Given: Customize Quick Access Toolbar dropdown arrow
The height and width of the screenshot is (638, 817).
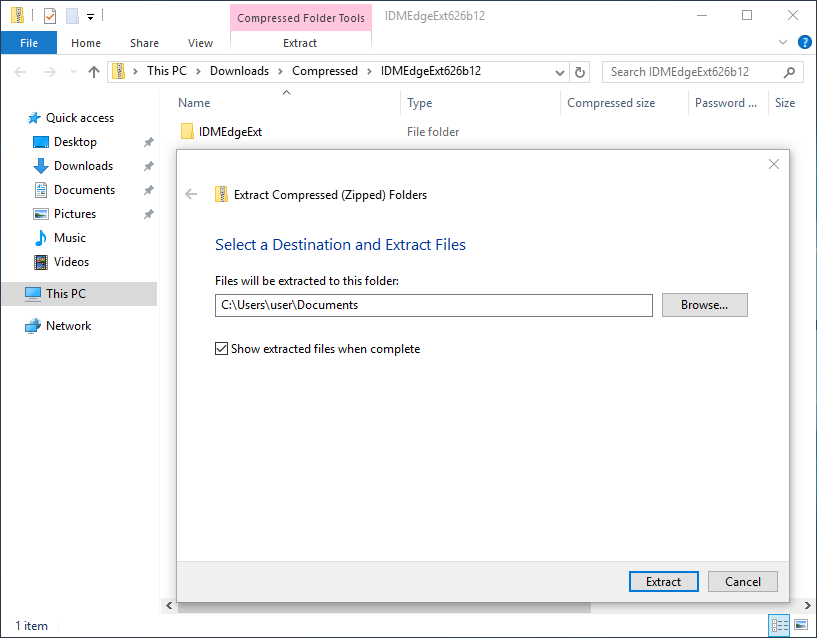Looking at the screenshot, I should click(x=90, y=15).
